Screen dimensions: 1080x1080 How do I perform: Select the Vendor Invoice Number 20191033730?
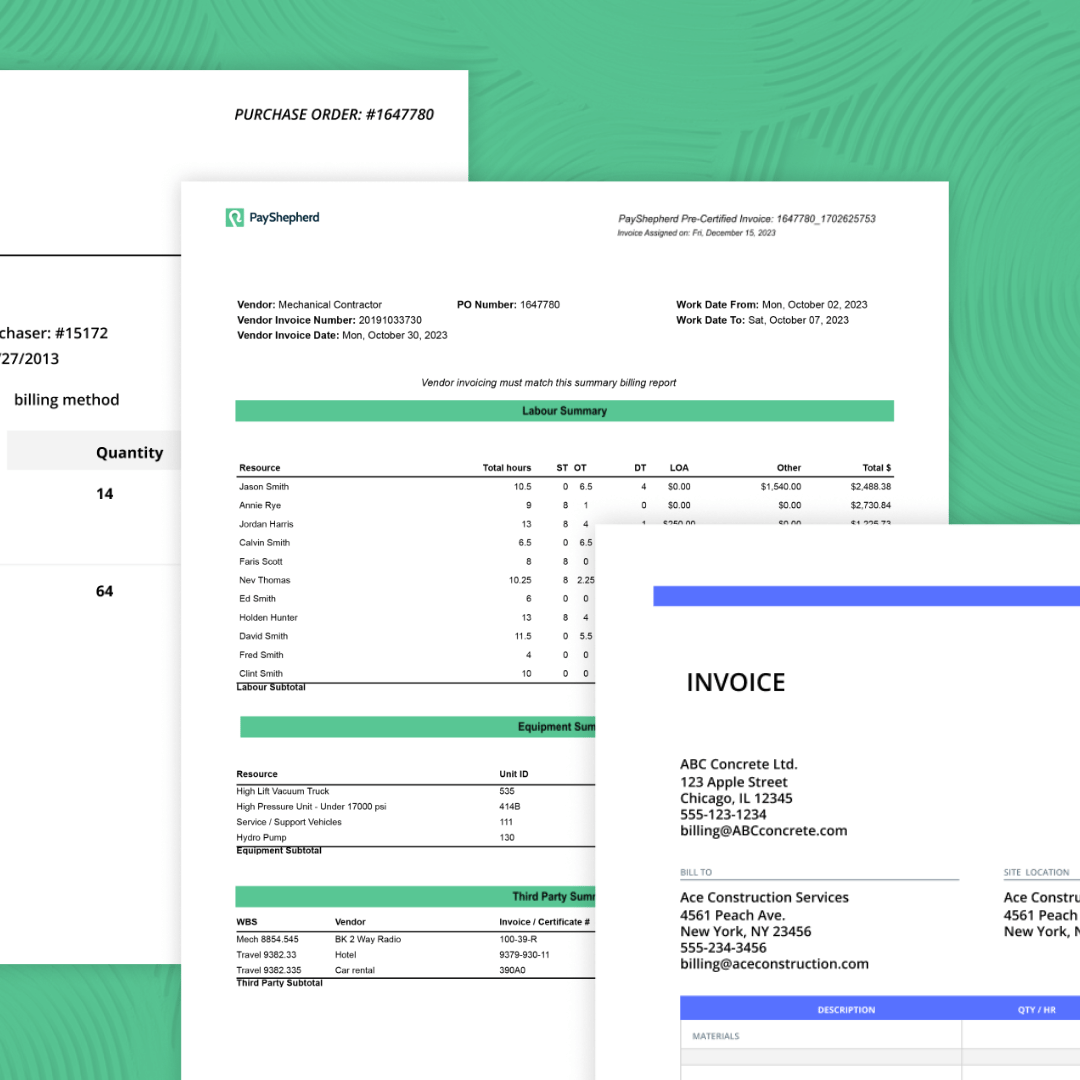(x=329, y=320)
